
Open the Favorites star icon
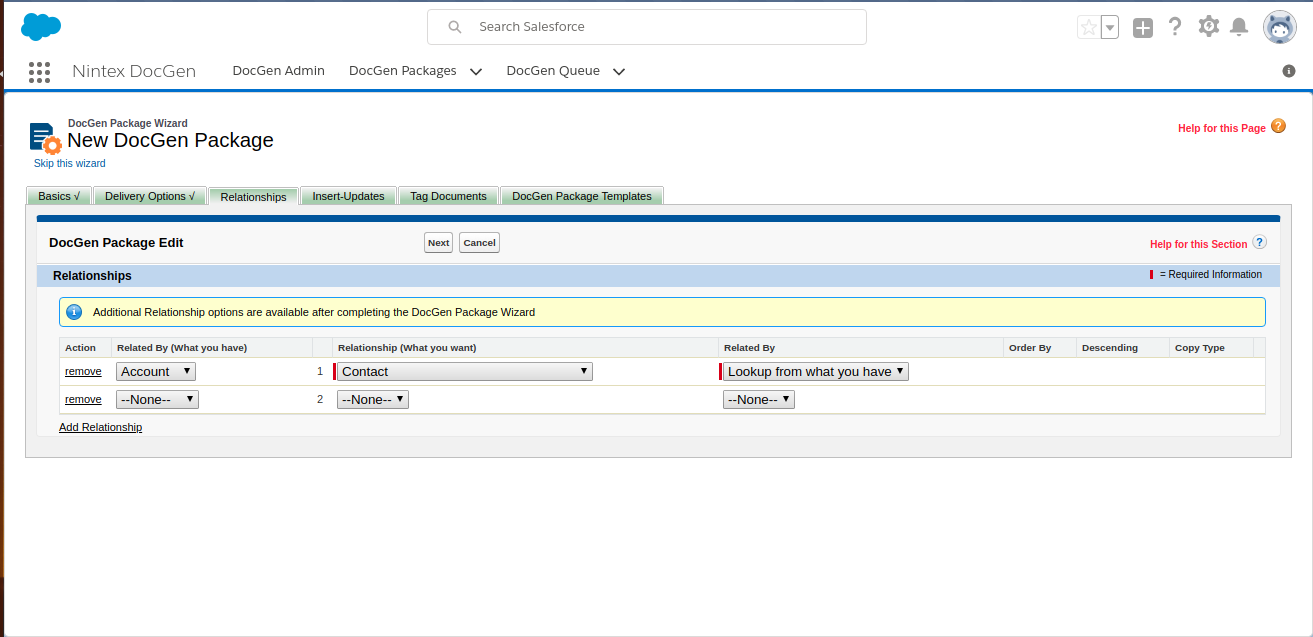[x=1088, y=28]
